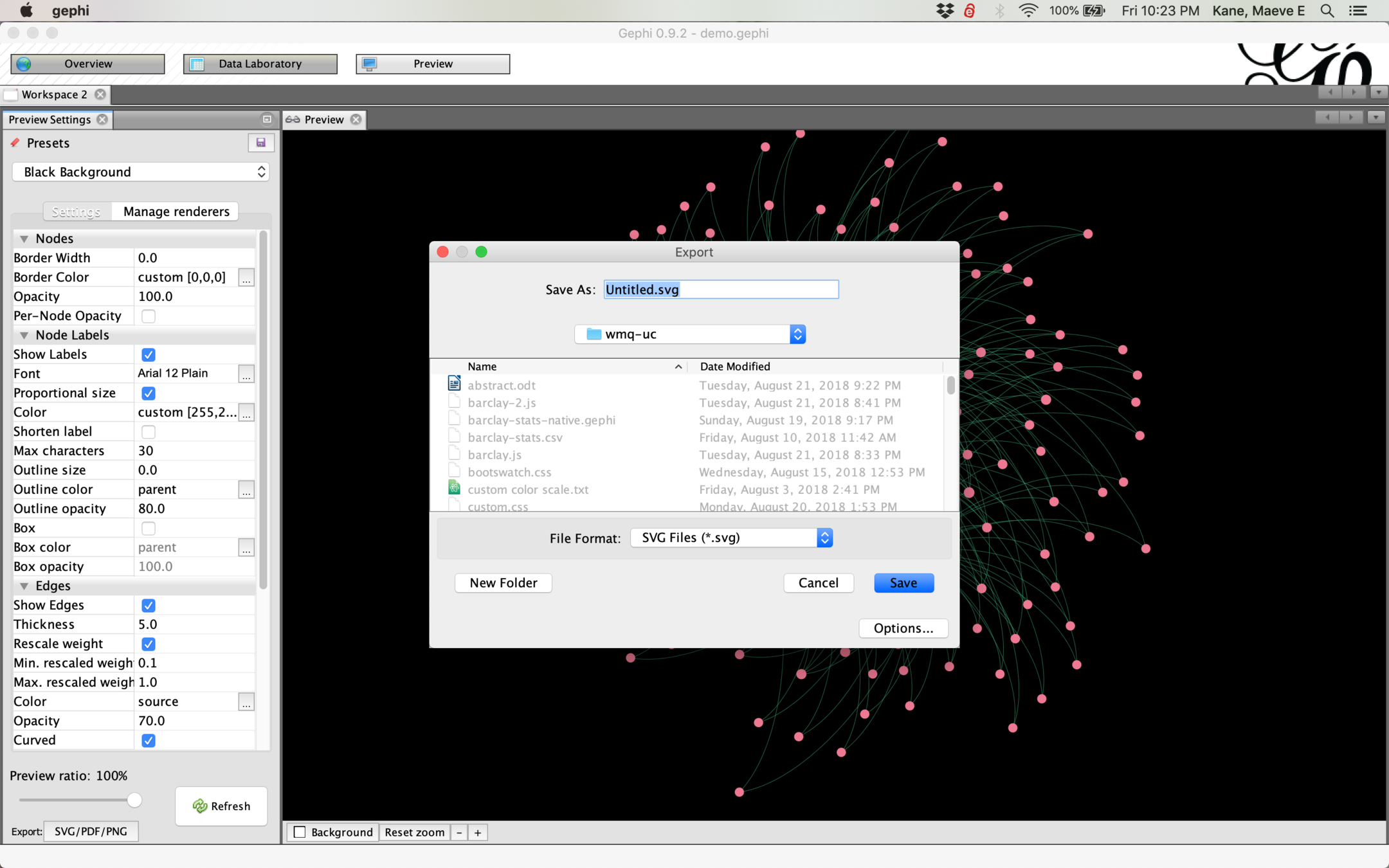Screen dimensions: 1389x868
Task: Collapse the Nodes section
Action: tap(24, 239)
